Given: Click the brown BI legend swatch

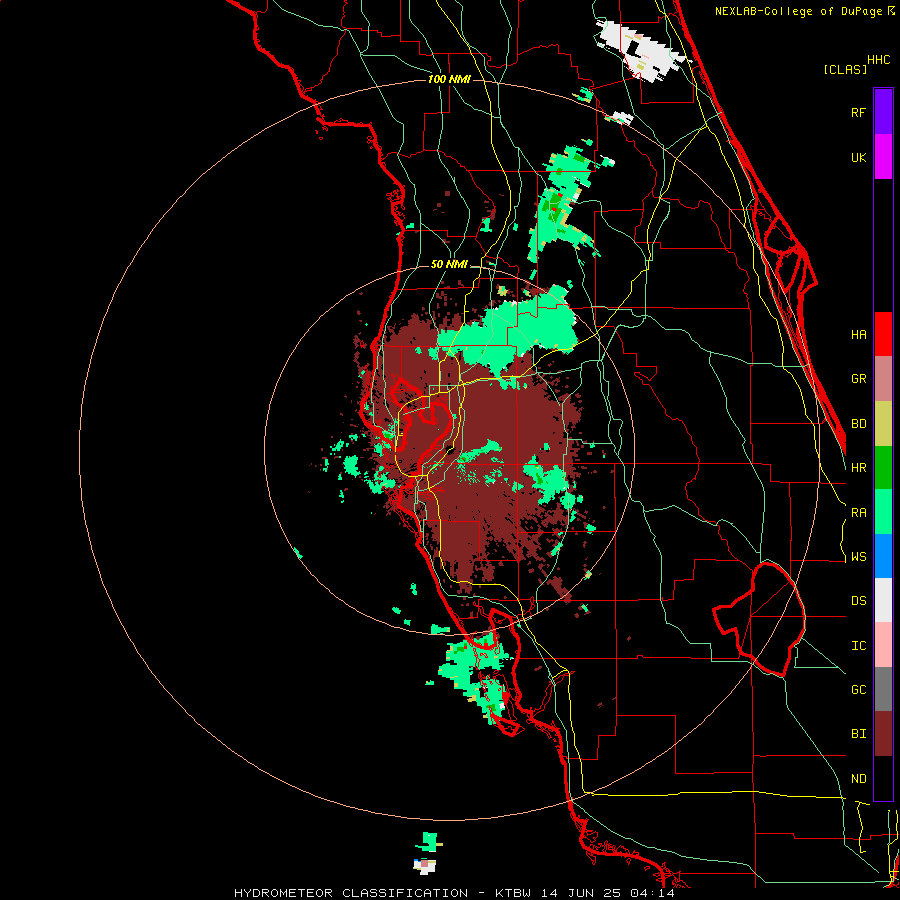Looking at the screenshot, I should point(883,734).
